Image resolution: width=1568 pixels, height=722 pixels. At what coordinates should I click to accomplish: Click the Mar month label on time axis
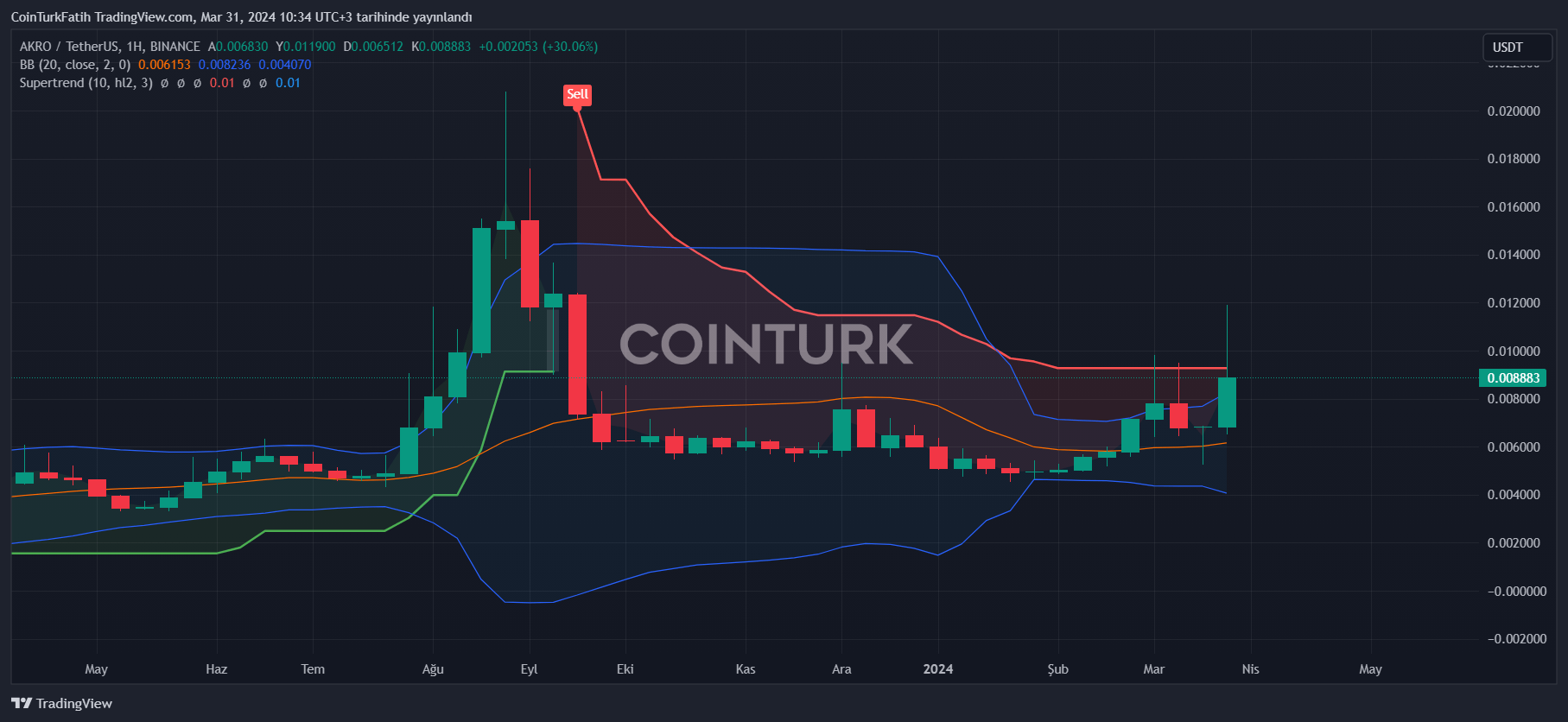pyautogui.click(x=1154, y=669)
